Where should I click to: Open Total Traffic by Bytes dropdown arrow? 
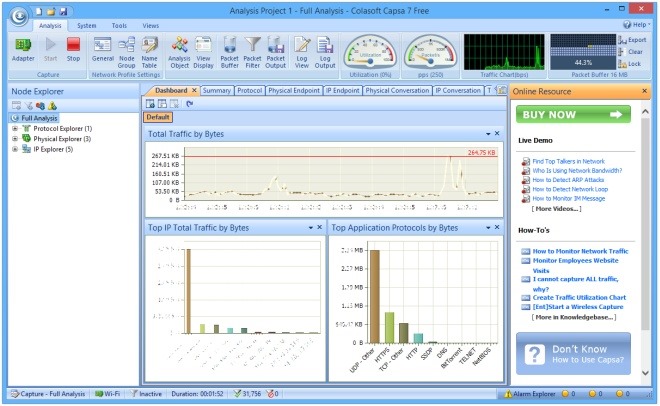coord(488,134)
